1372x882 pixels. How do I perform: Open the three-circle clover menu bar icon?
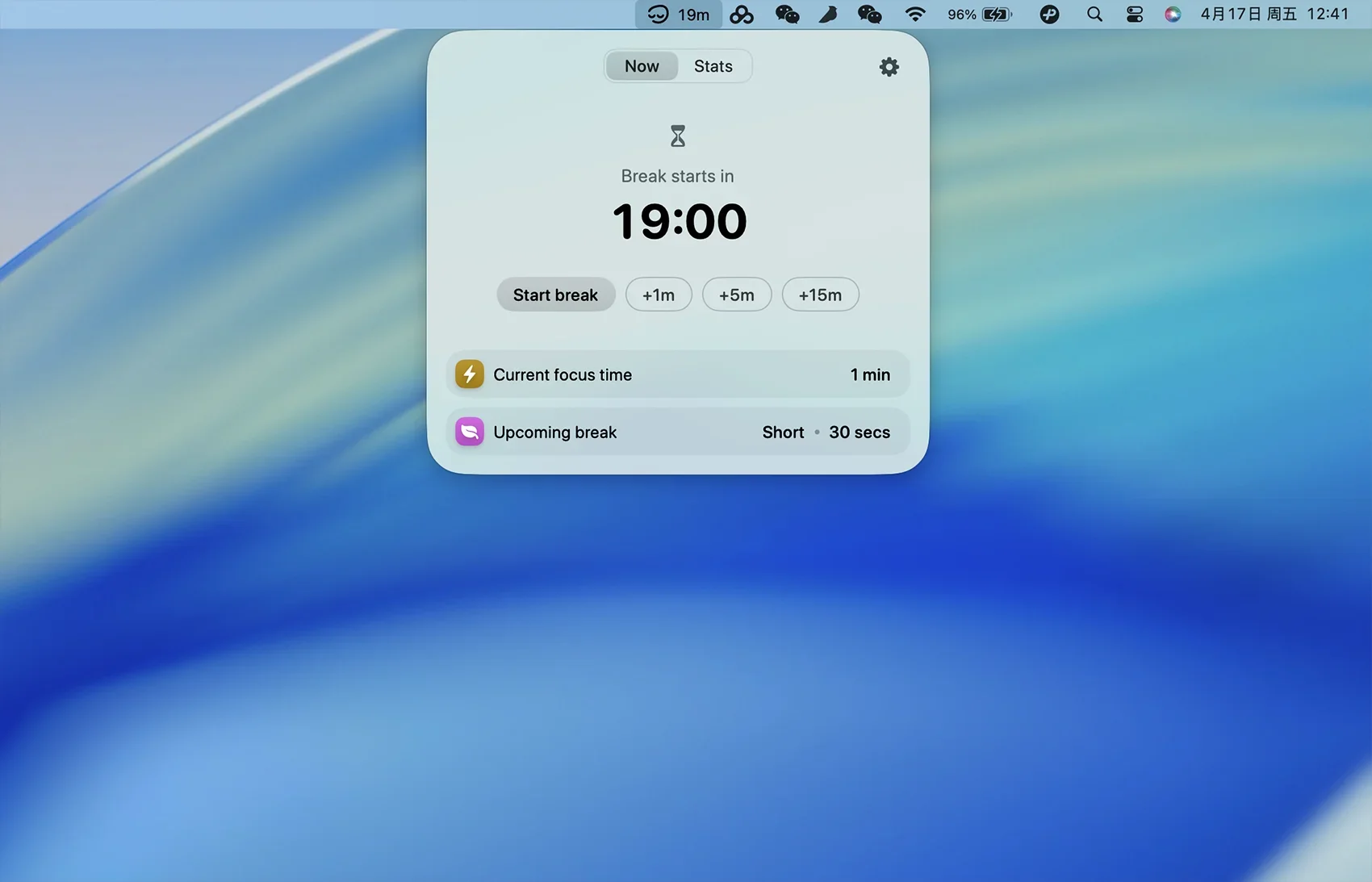pyautogui.click(x=741, y=15)
